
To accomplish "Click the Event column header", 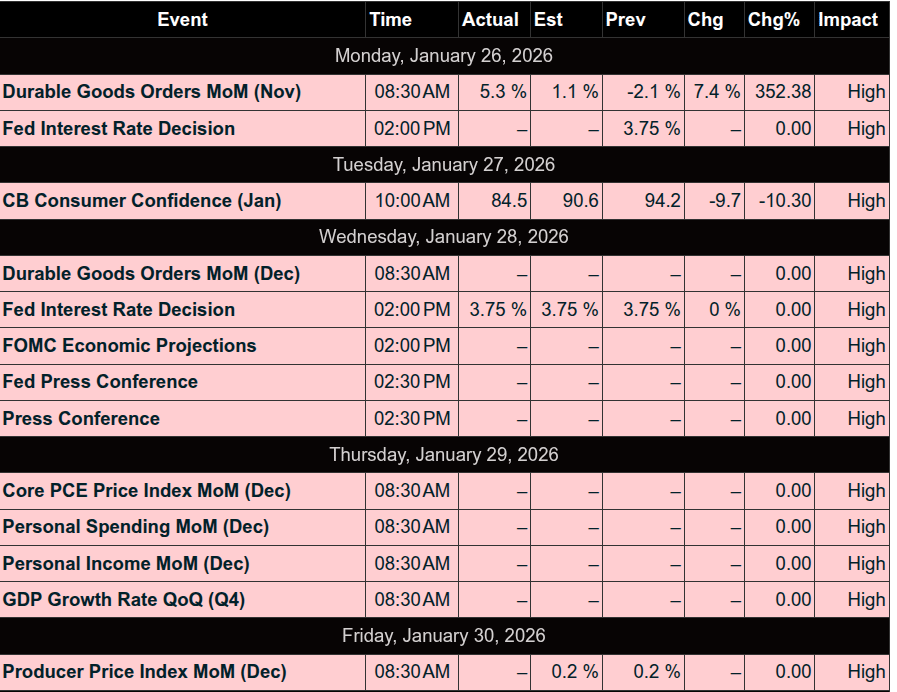I will [182, 19].
